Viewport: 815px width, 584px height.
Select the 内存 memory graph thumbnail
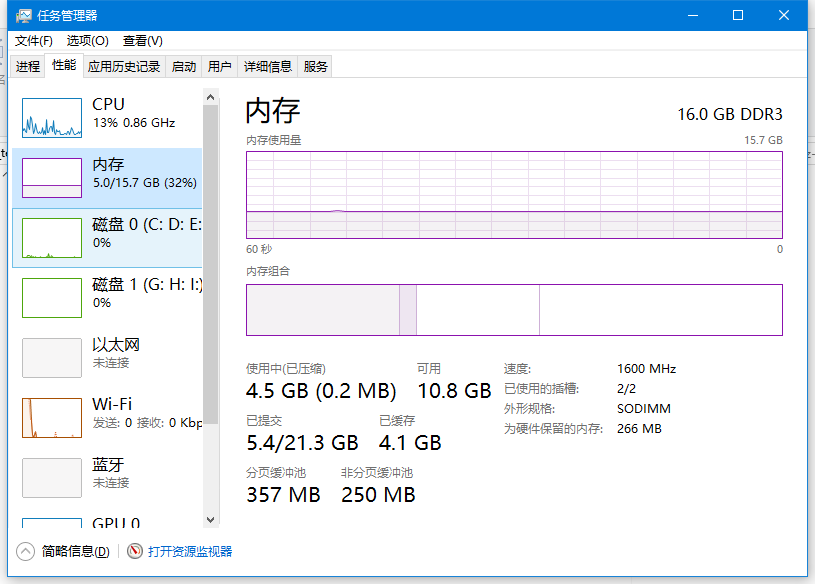click(52, 178)
